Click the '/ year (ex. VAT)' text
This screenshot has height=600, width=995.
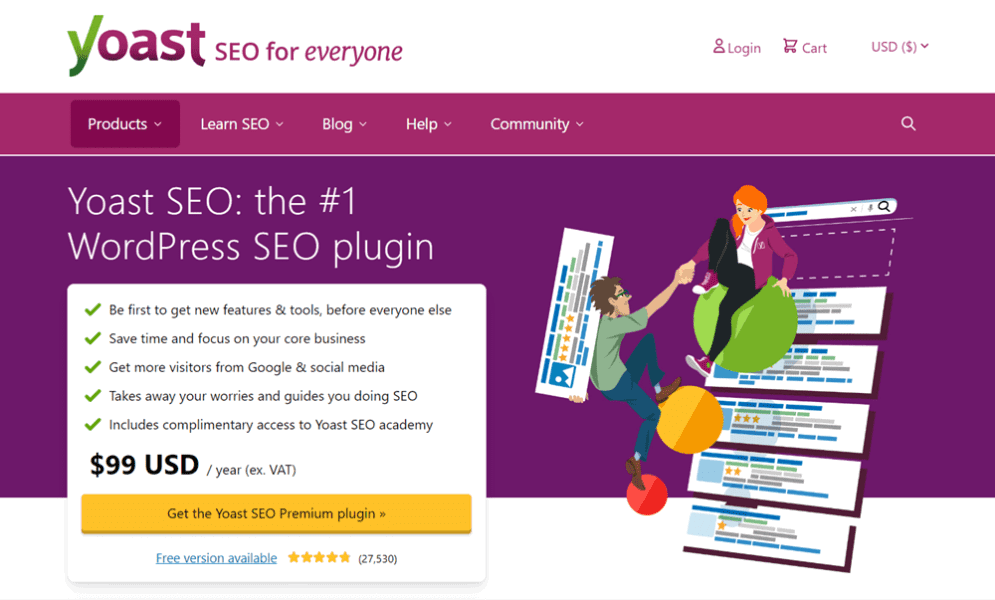pos(251,470)
